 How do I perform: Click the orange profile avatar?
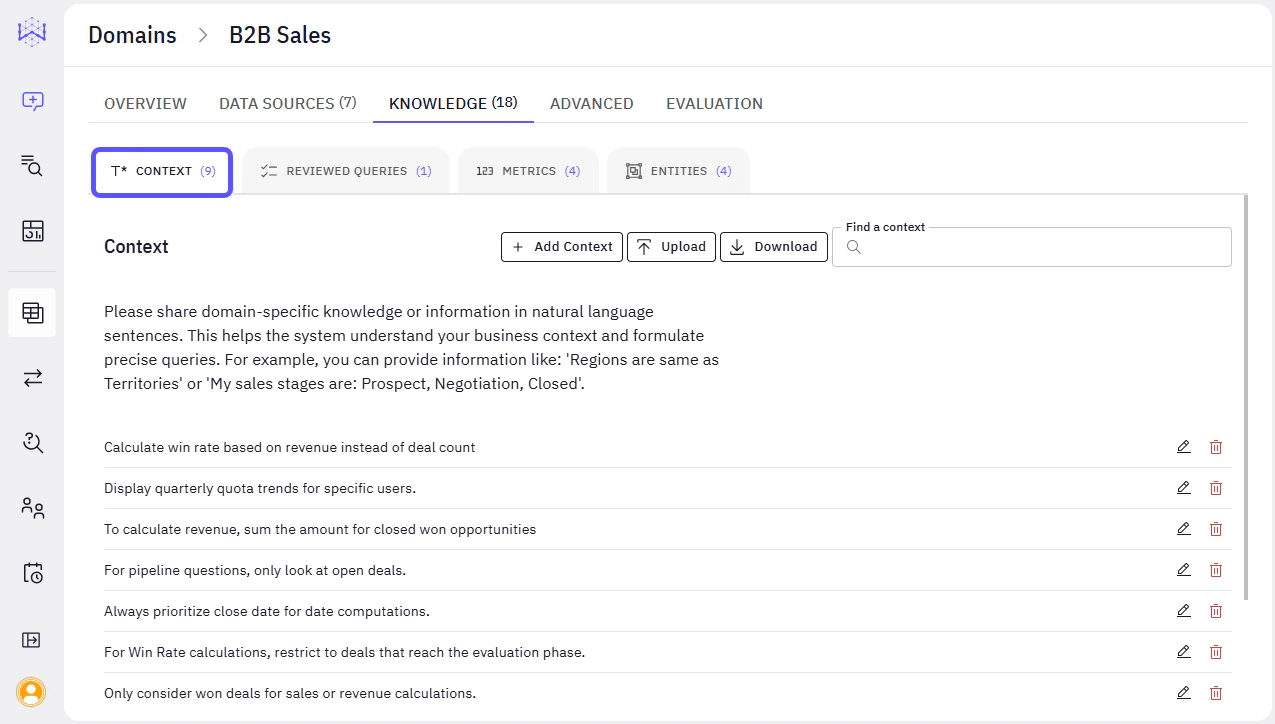click(x=31, y=692)
